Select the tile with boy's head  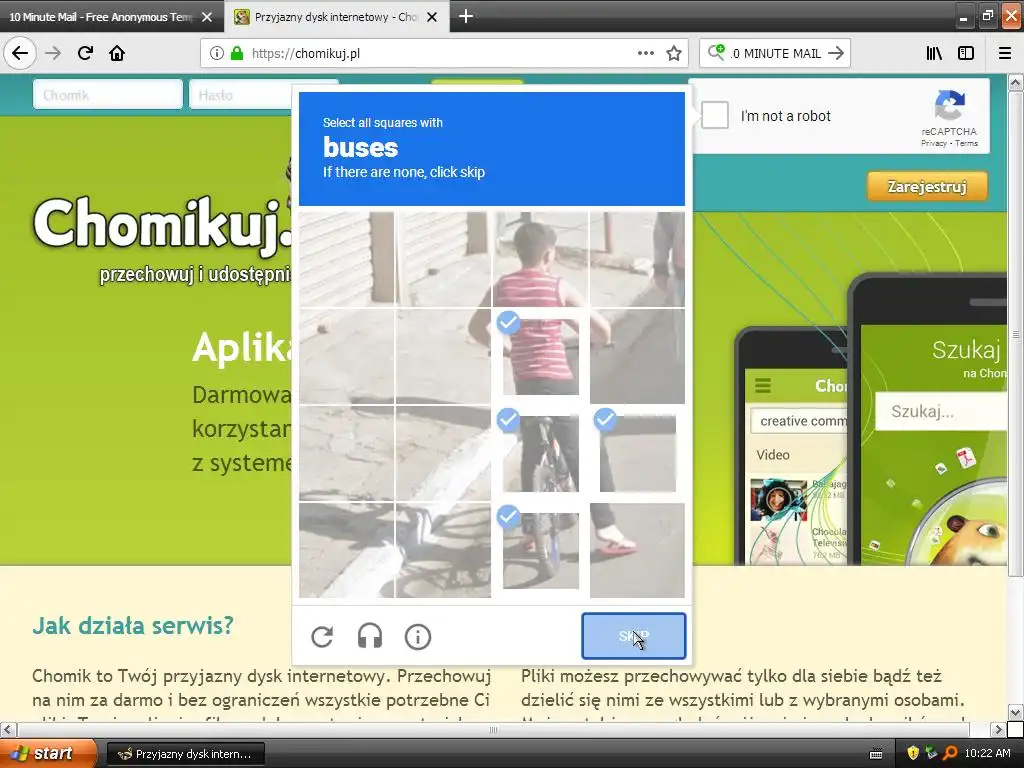click(x=541, y=259)
